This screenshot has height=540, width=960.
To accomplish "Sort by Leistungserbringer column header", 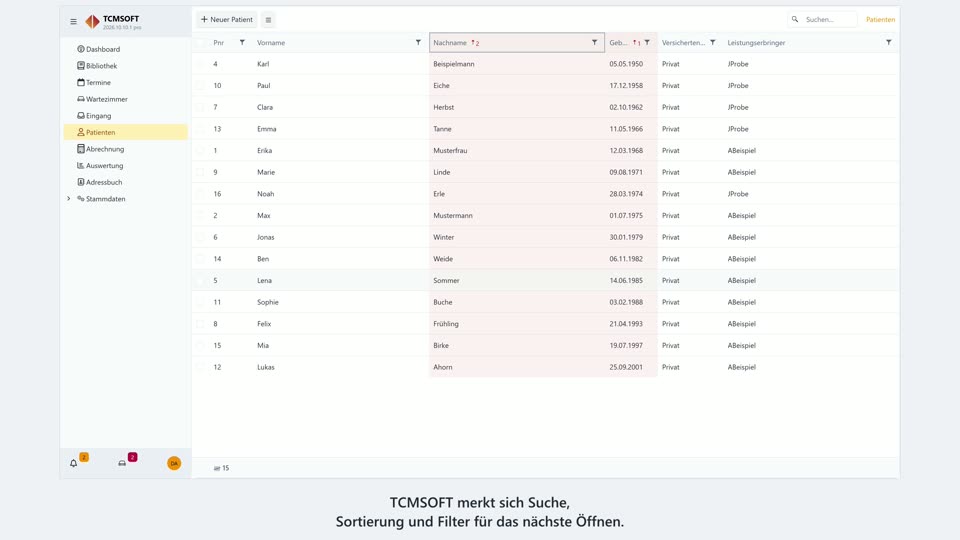I will (756, 43).
